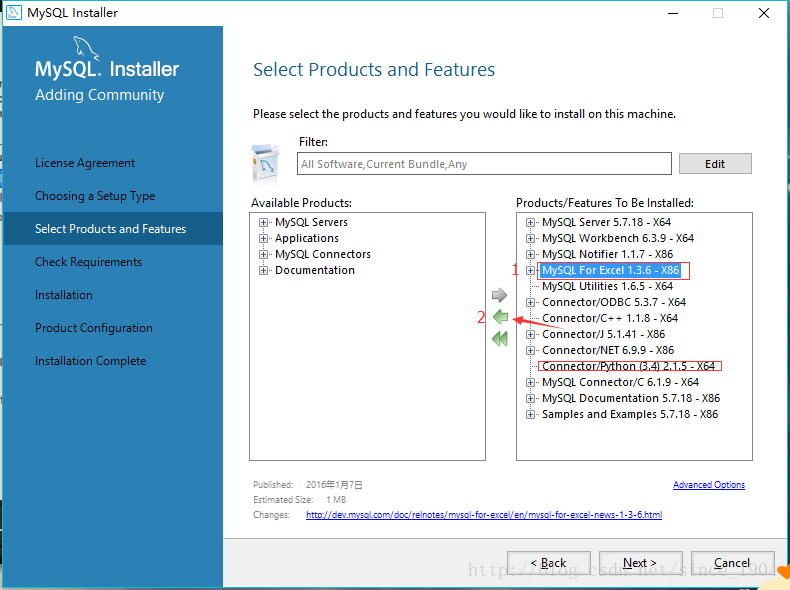Viewport: 790px width, 590px height.
Task: Expand the Applications tree node
Action: 264,238
